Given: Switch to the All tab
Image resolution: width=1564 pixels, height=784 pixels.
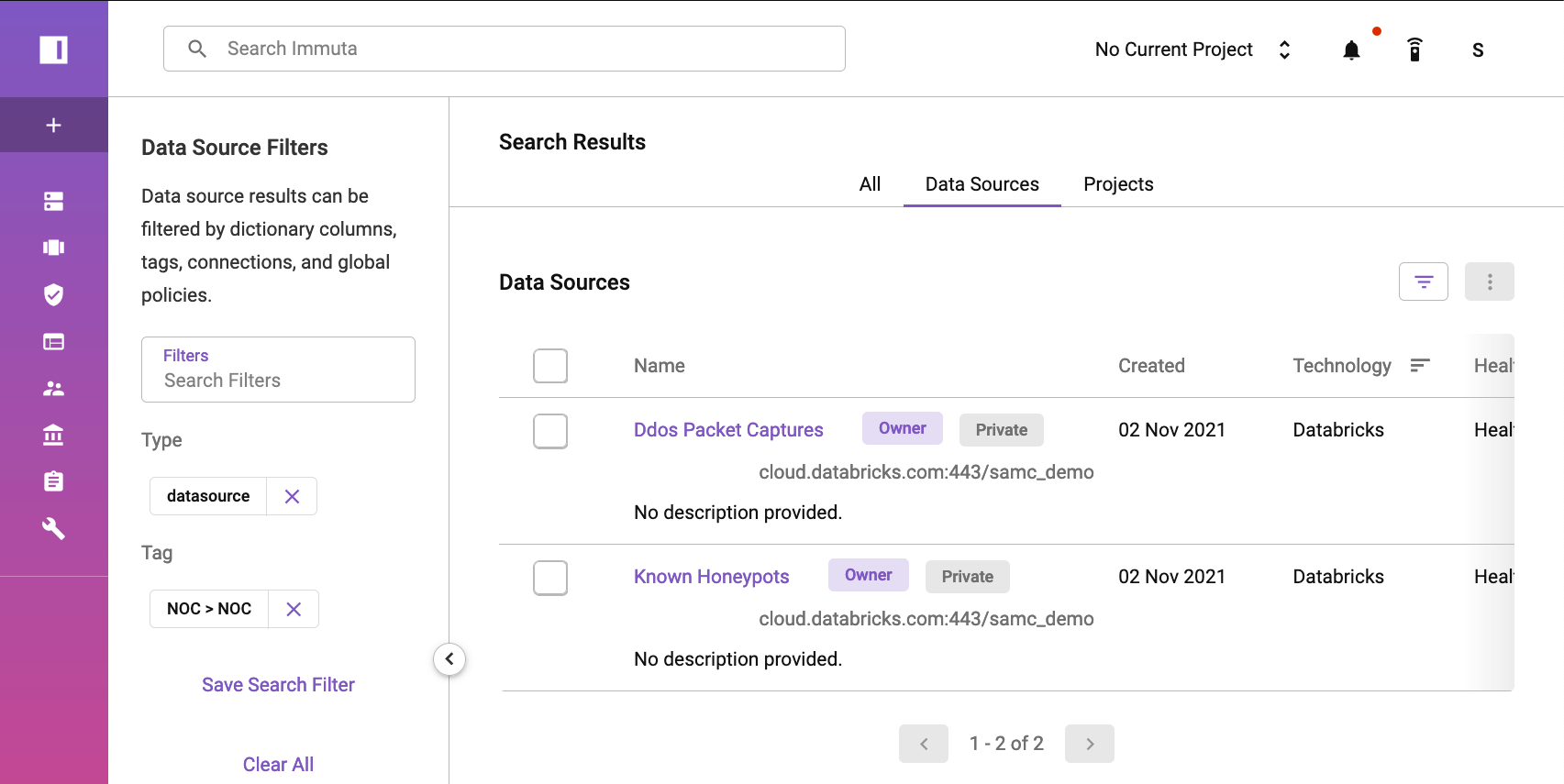Looking at the screenshot, I should [870, 184].
